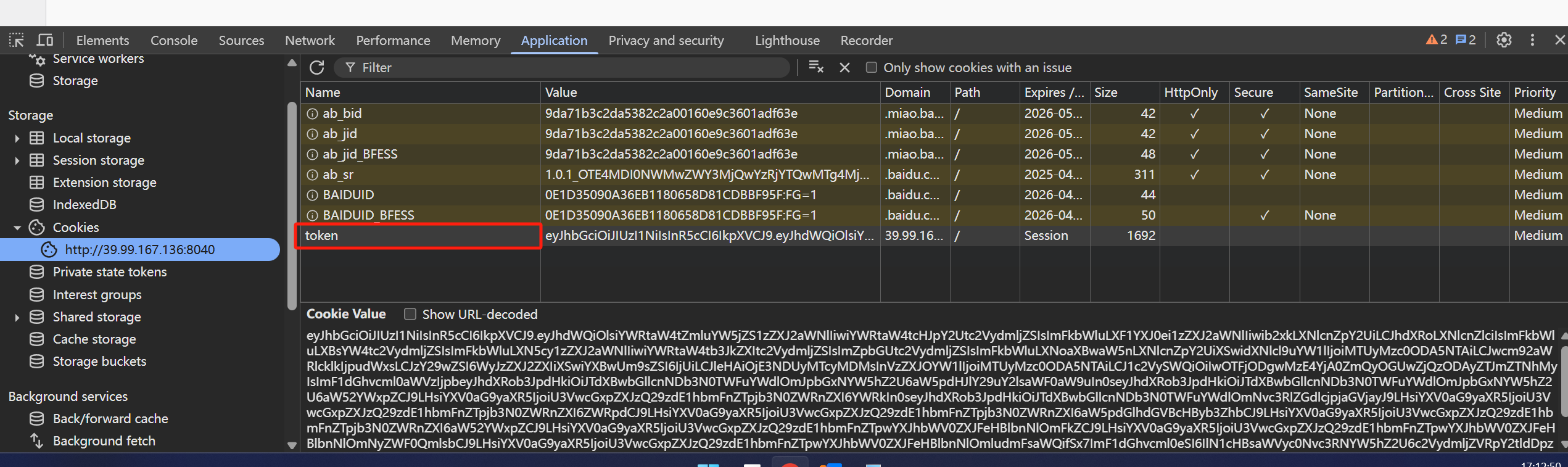Sort by SameSite column header
Viewport: 1568px width, 467px height.
(1334, 93)
